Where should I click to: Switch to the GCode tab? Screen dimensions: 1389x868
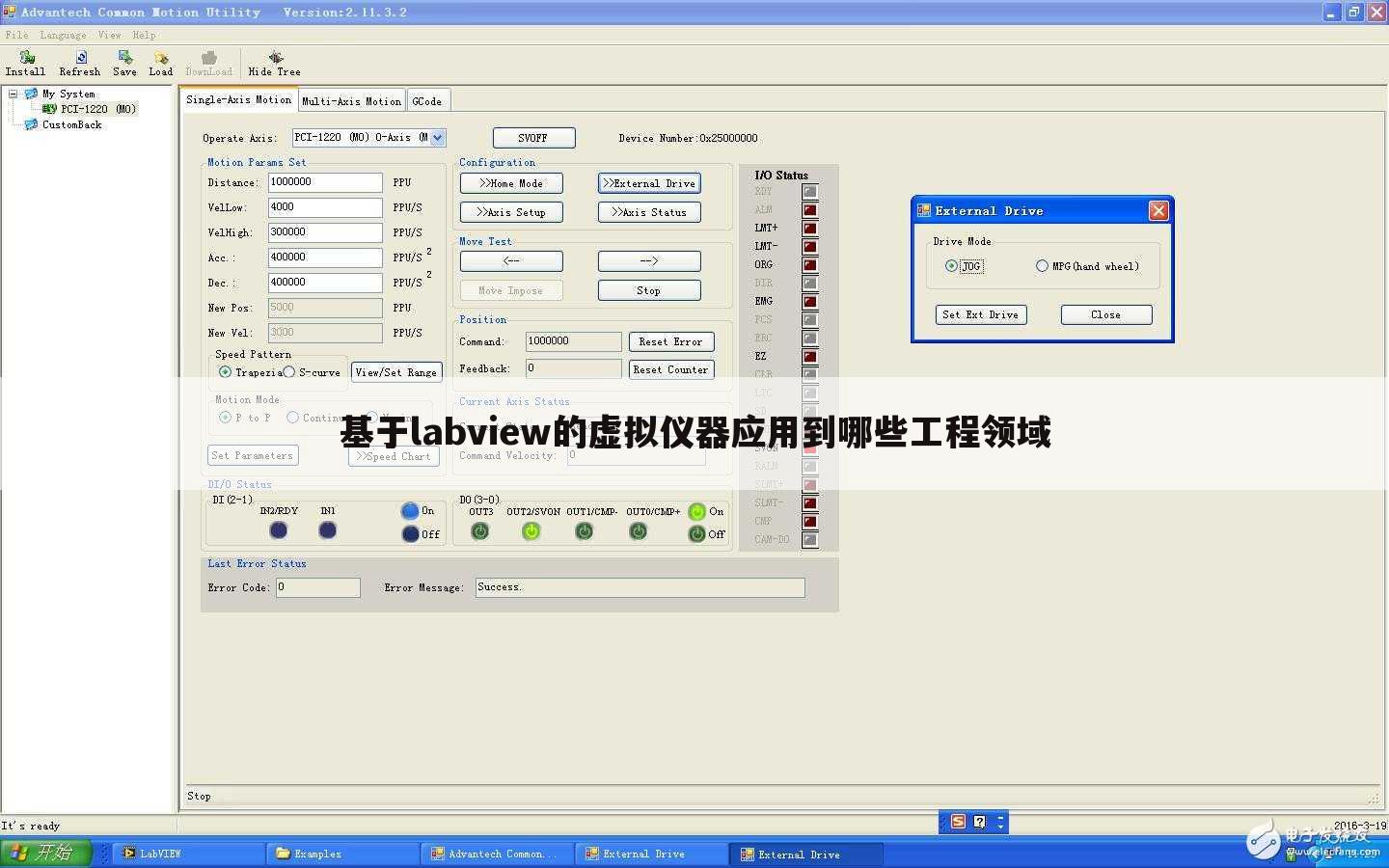427,101
